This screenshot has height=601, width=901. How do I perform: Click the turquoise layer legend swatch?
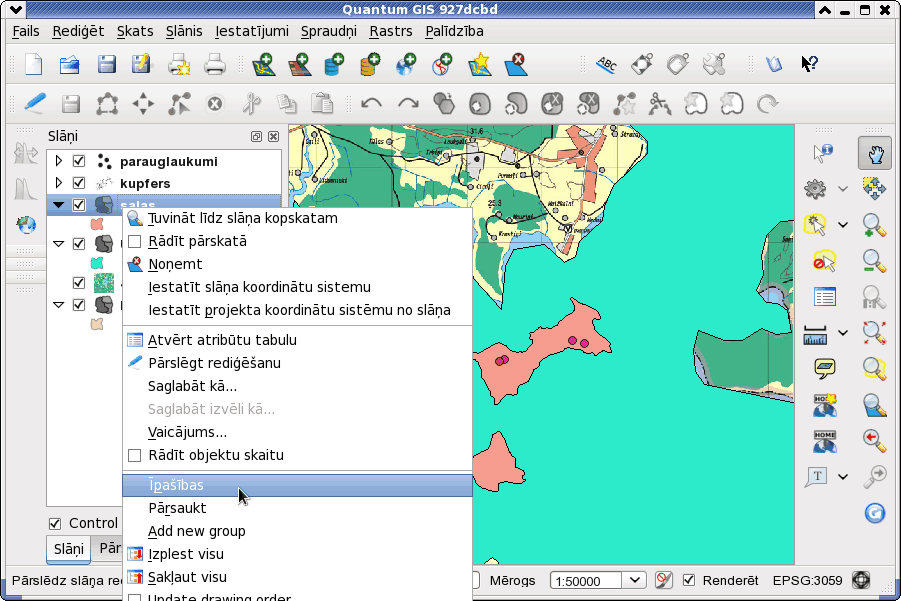97,263
